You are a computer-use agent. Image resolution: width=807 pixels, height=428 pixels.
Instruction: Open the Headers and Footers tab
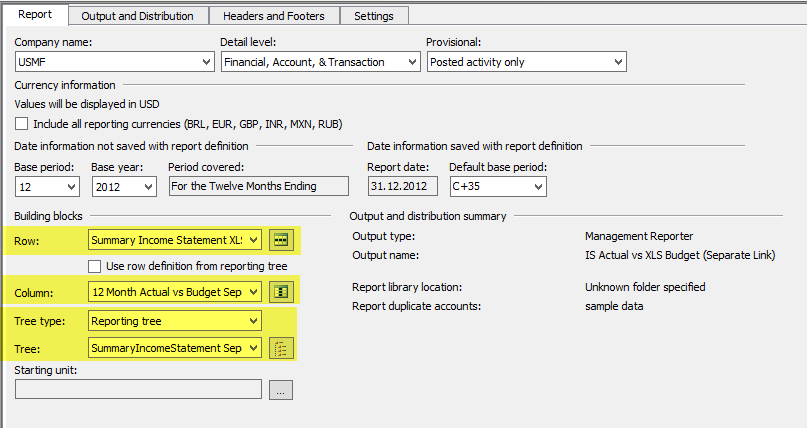pyautogui.click(x=274, y=15)
